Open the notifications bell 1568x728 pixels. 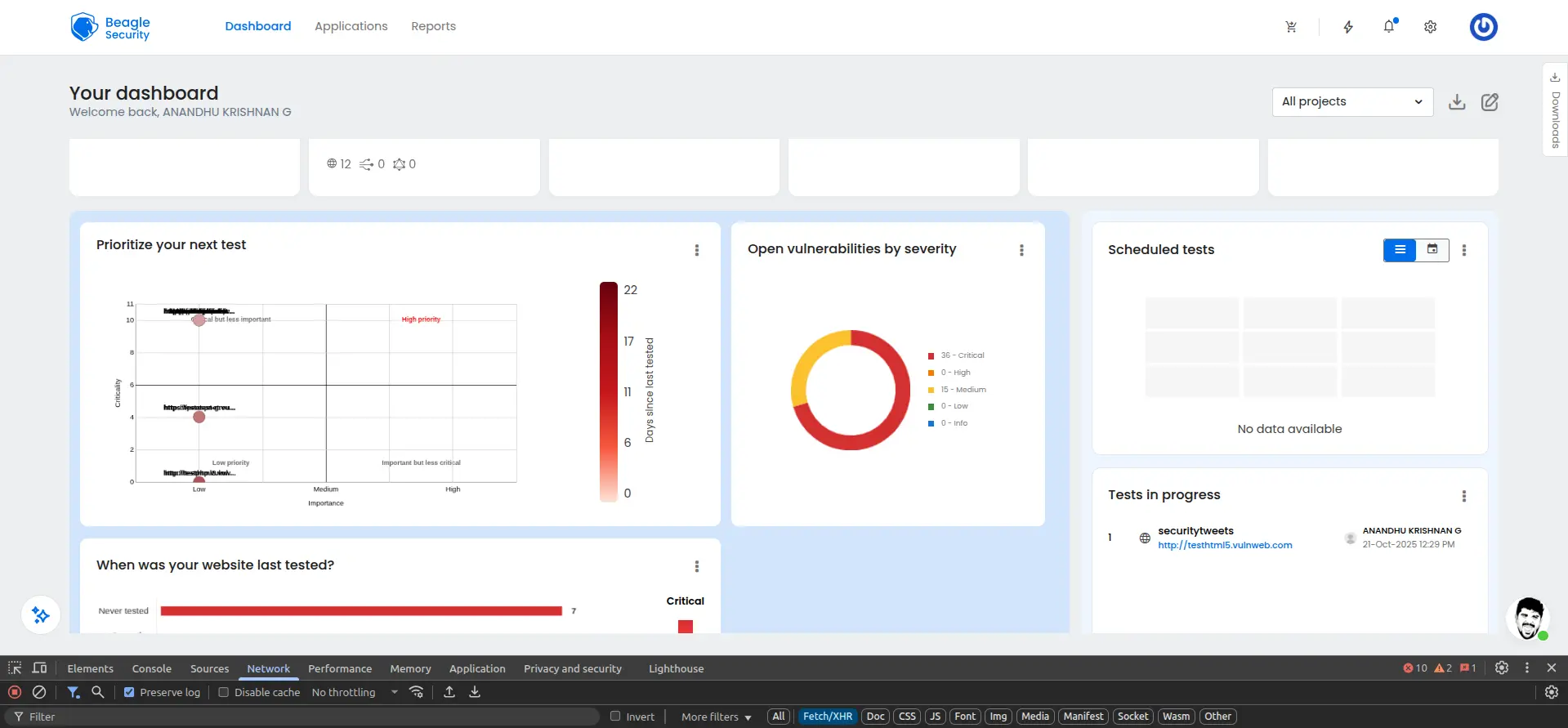coord(1389,27)
